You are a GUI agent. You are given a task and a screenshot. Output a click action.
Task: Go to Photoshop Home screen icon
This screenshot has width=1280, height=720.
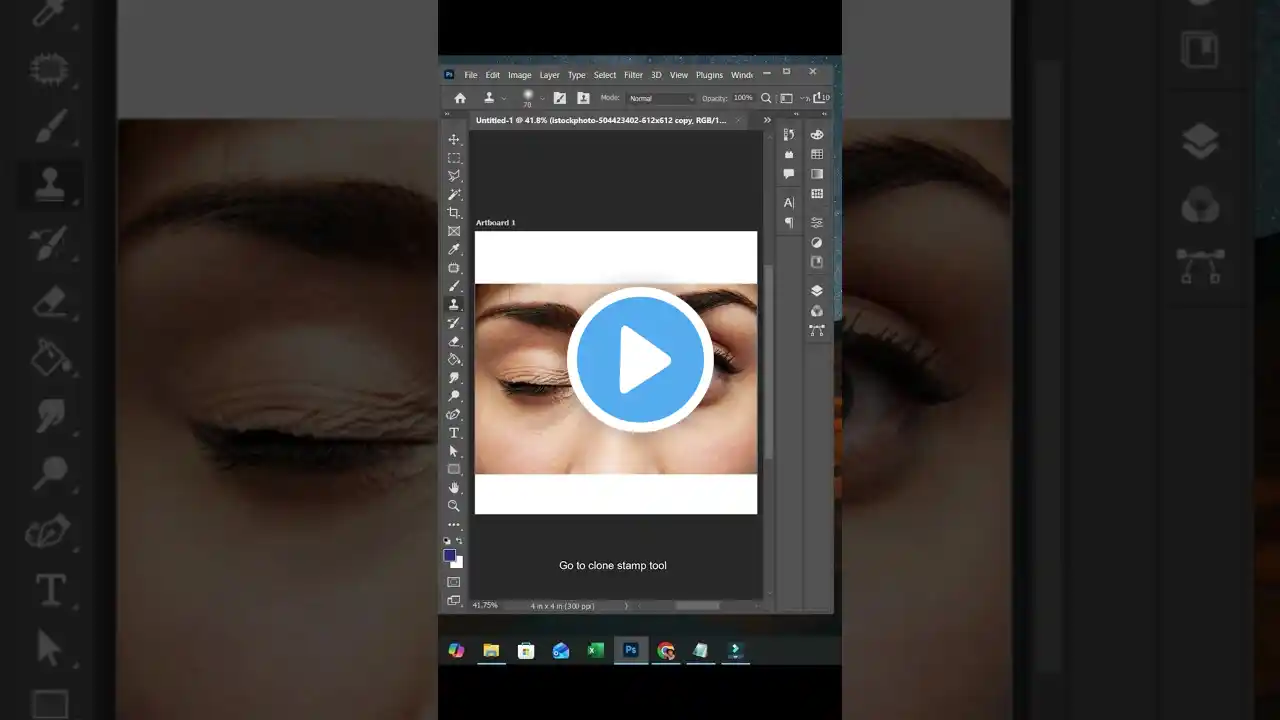(460, 98)
